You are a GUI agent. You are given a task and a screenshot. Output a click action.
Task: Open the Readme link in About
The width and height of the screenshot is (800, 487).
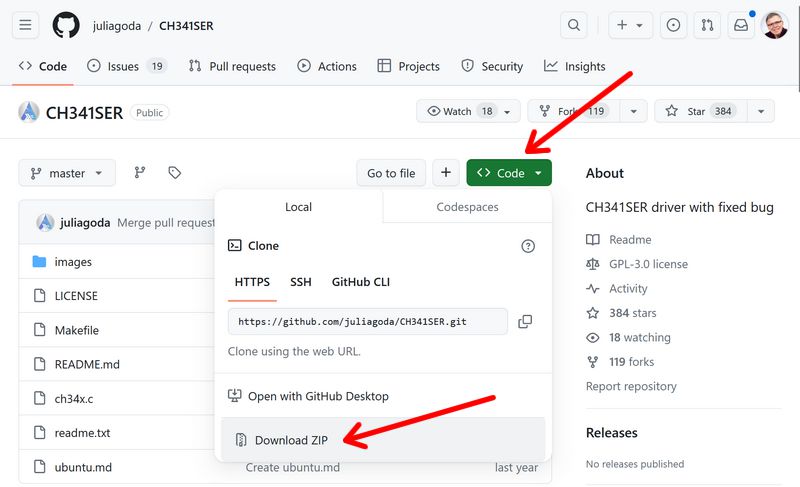(630, 240)
